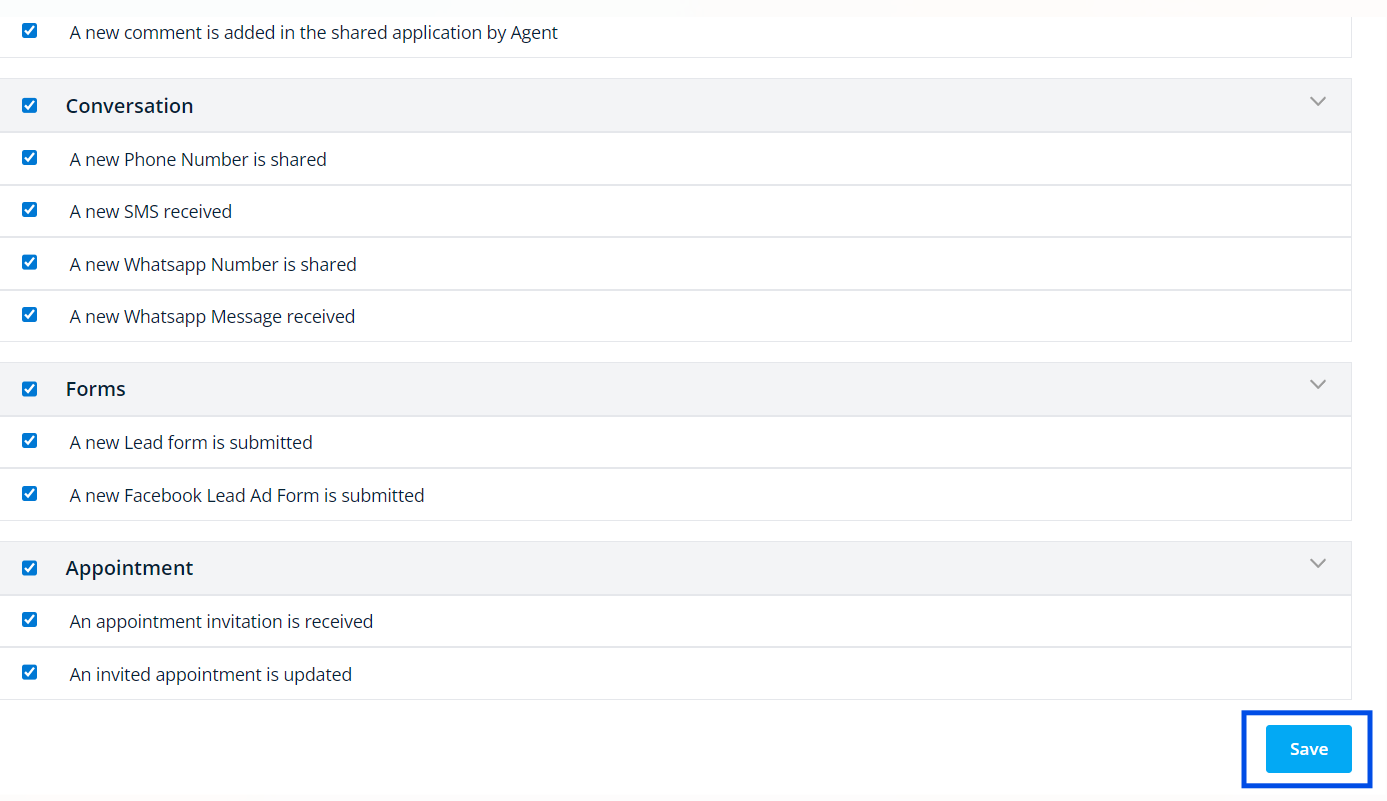Uncheck the Appointment group checkbox
Screen dimensions: 1387x801
point(29,567)
